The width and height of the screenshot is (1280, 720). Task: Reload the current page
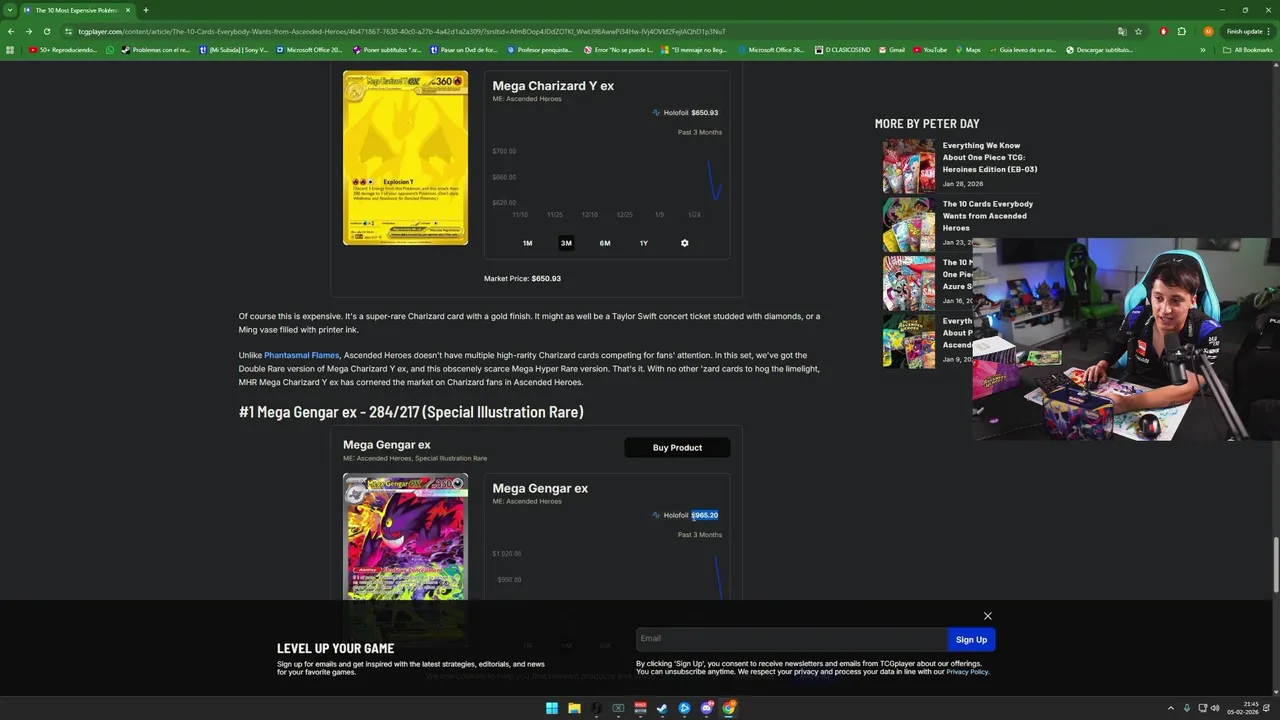click(46, 31)
